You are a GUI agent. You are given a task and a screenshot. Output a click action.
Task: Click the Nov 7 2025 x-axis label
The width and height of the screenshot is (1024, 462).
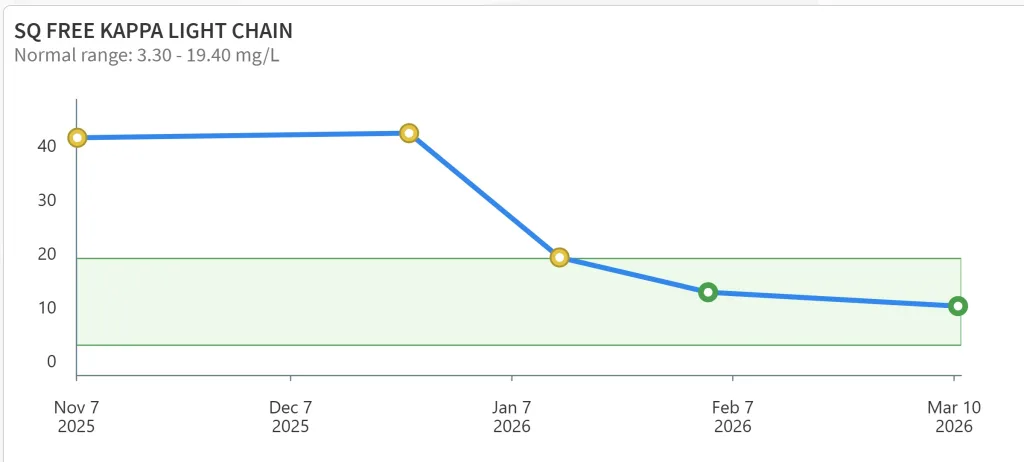click(x=77, y=417)
